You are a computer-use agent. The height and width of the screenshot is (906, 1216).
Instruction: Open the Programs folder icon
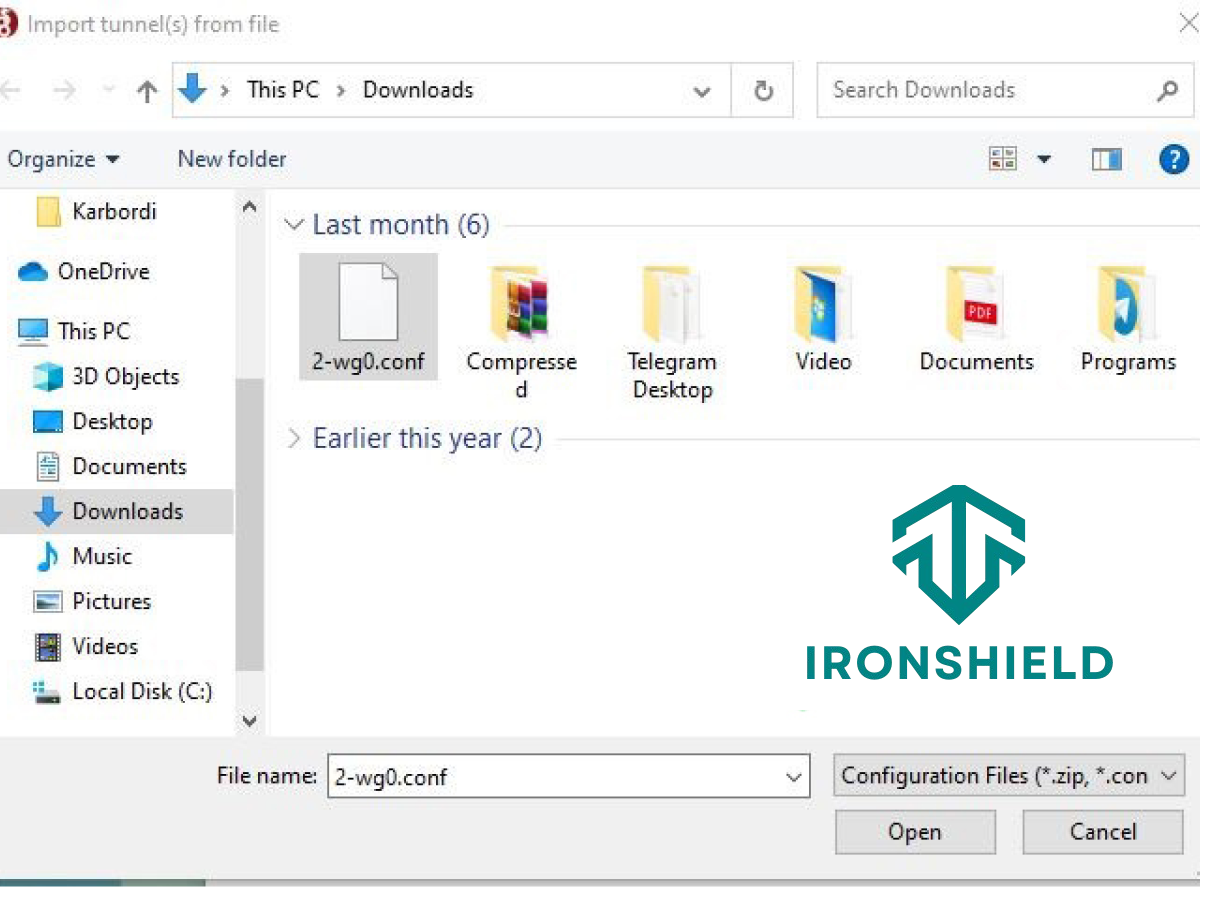1127,306
